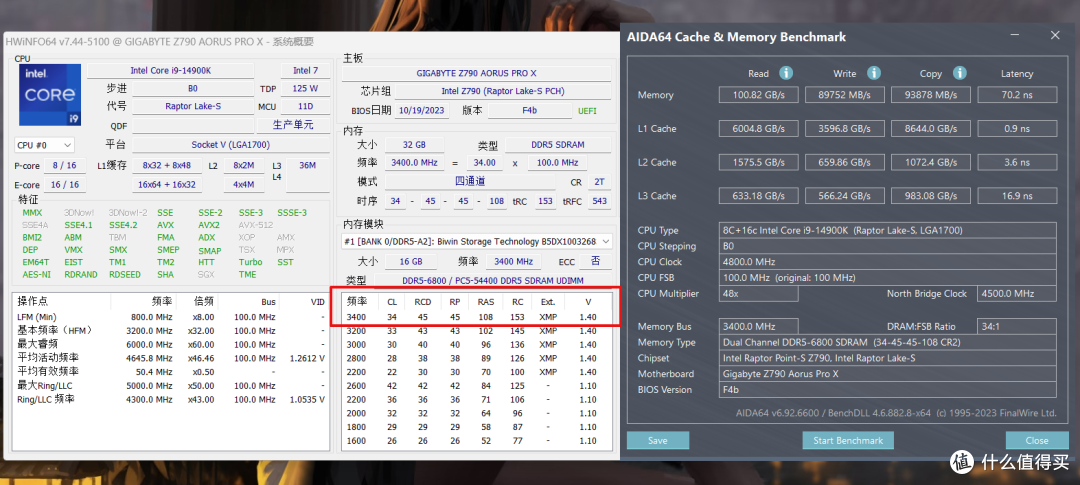Click the Intel Core i9 logo in HWiNFO64
Viewport: 1080px width, 485px height.
click(x=50, y=94)
